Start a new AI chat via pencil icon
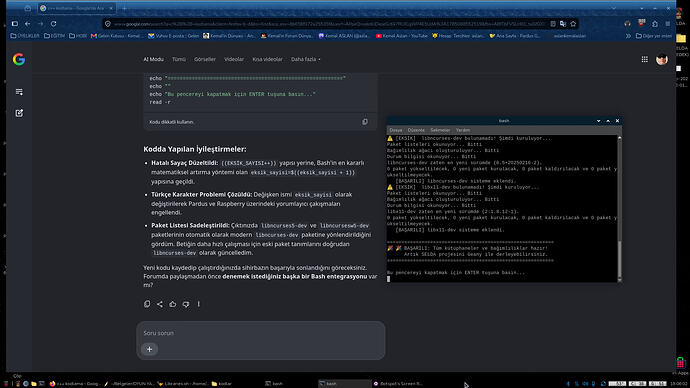The image size is (690, 388). click(x=19, y=113)
